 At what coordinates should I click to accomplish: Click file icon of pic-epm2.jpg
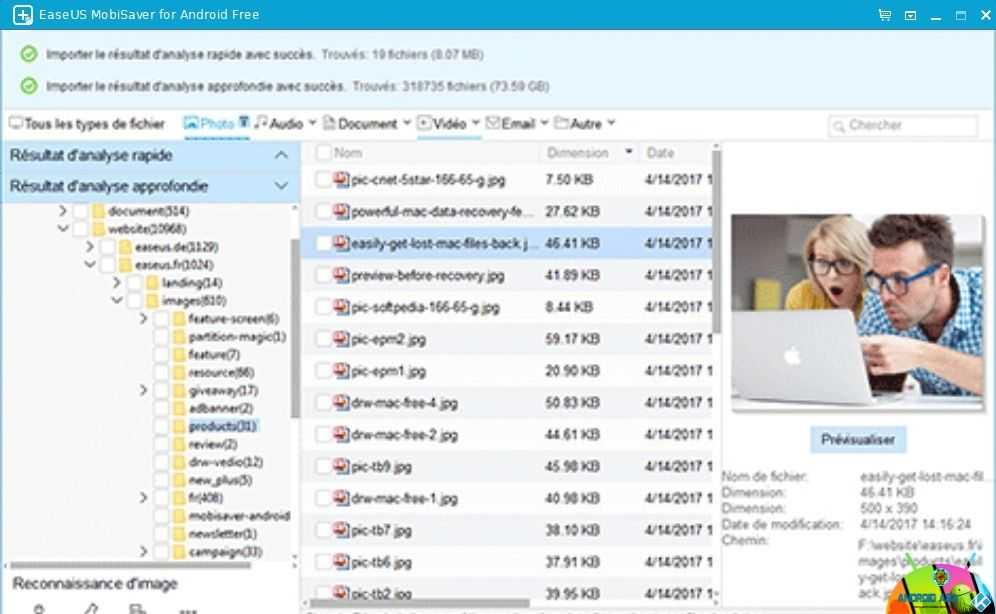coord(342,339)
